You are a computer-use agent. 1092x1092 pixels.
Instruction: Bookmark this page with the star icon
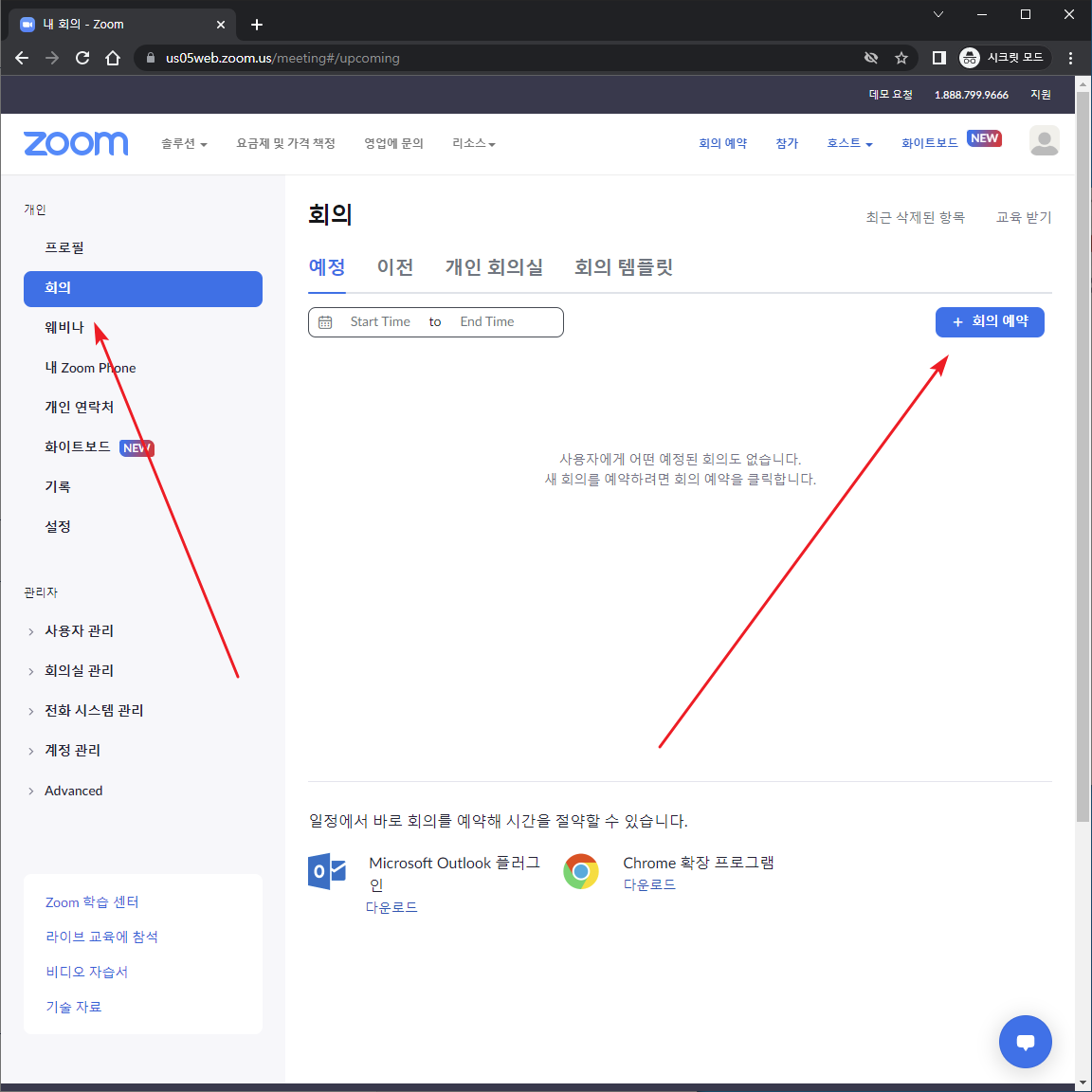(x=901, y=58)
